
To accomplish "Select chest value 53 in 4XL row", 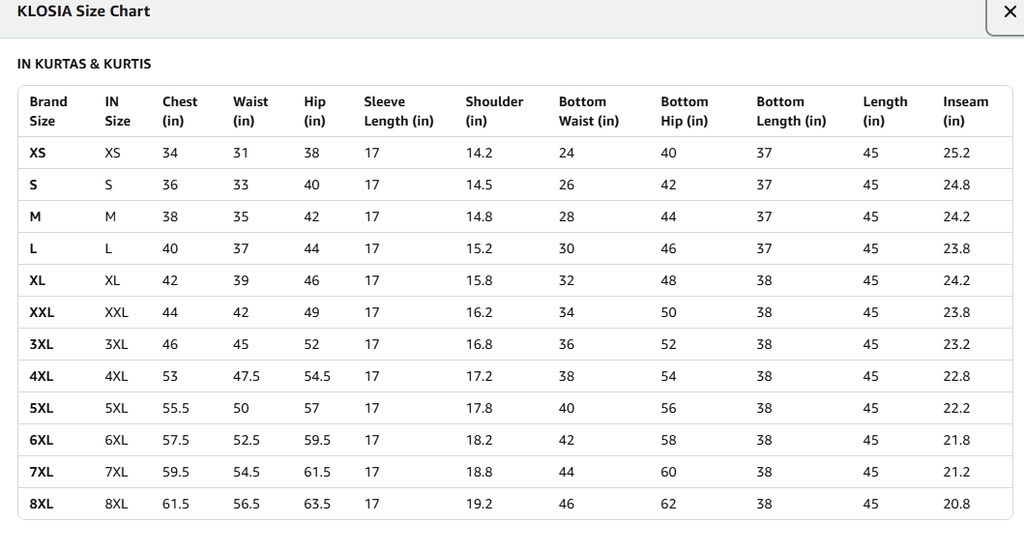I will point(170,376).
